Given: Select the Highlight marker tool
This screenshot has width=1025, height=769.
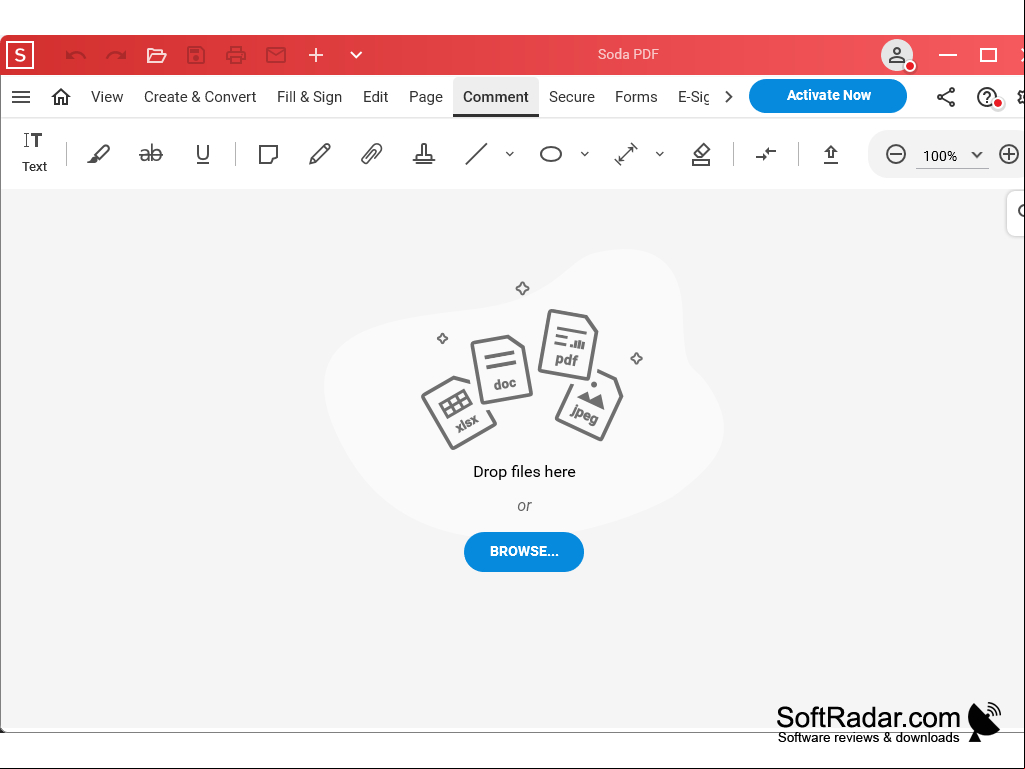Looking at the screenshot, I should point(99,154).
